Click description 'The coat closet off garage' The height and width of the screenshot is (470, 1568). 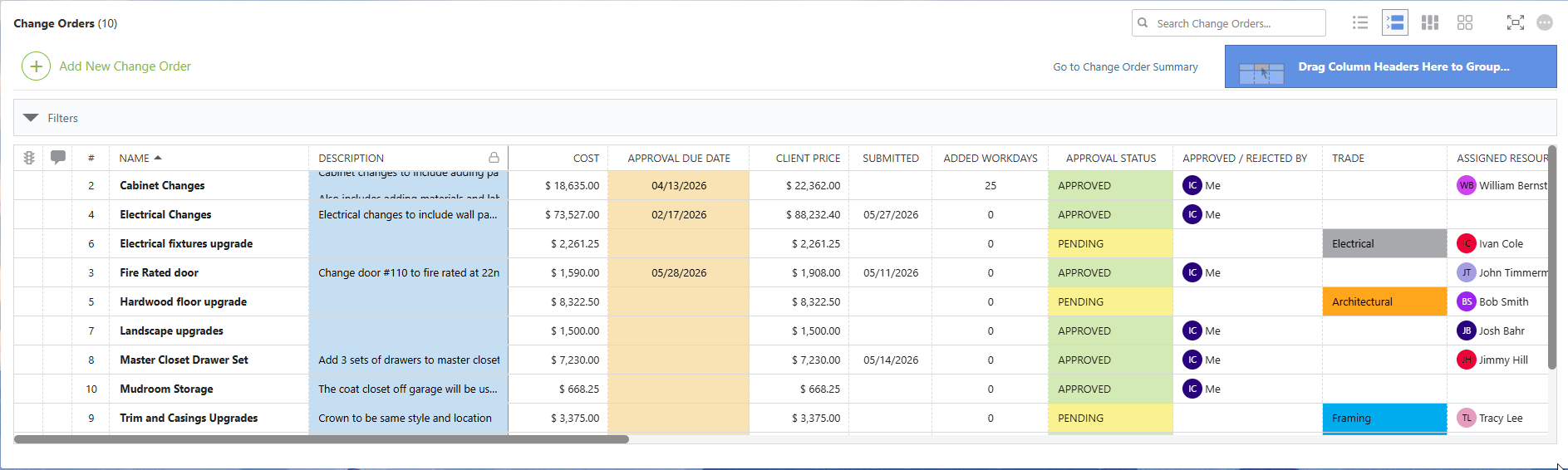pyautogui.click(x=408, y=389)
